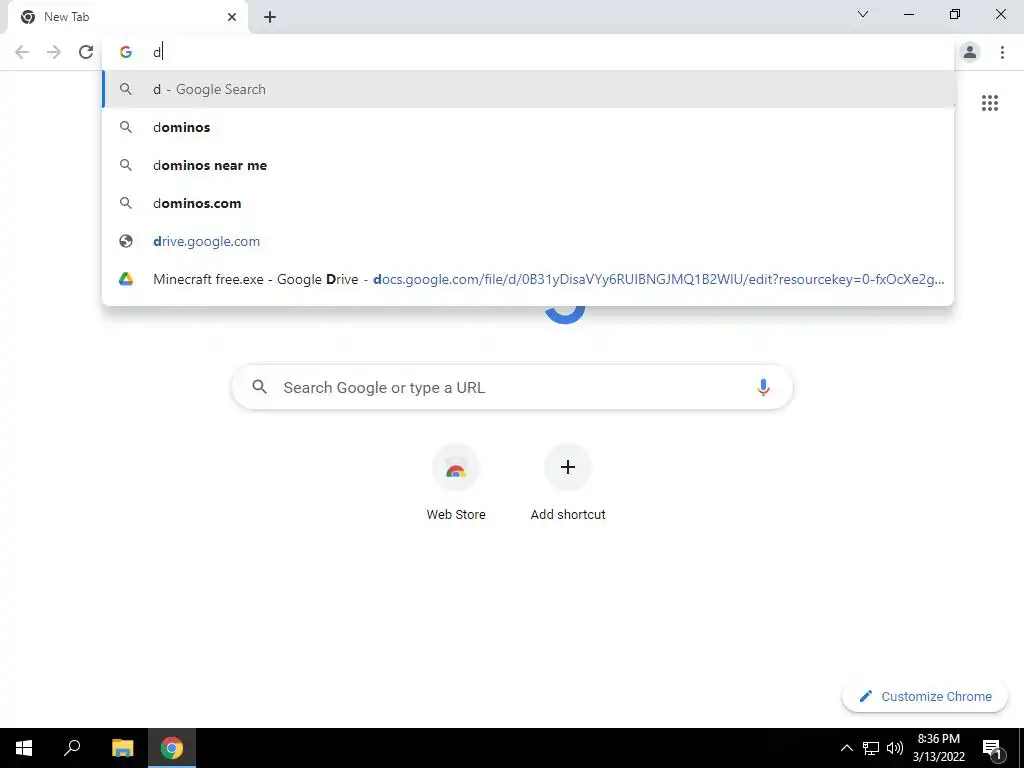Open Windows taskbar search magnifier
This screenshot has width=1024, height=768.
click(x=72, y=748)
